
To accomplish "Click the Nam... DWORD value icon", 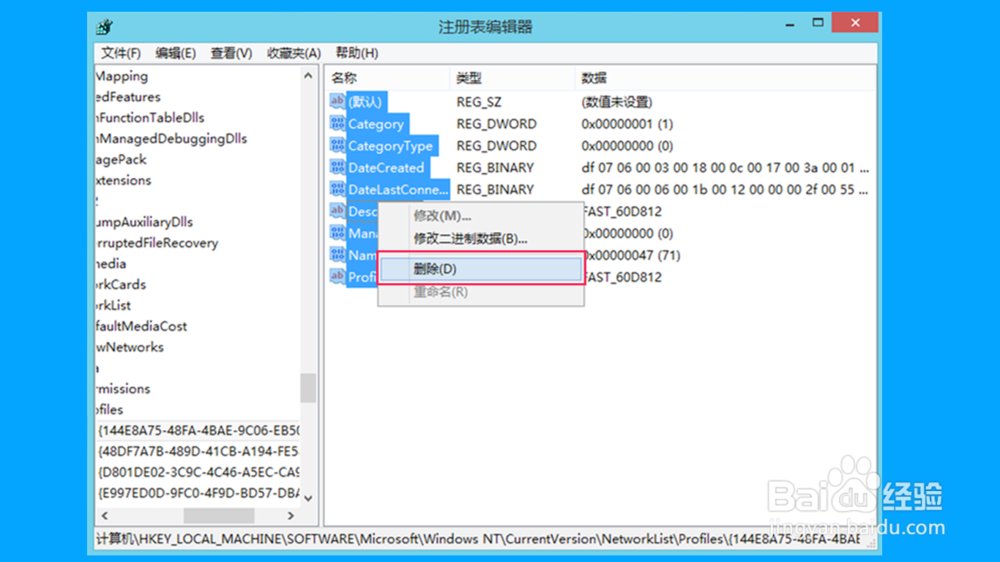I will click(x=337, y=255).
